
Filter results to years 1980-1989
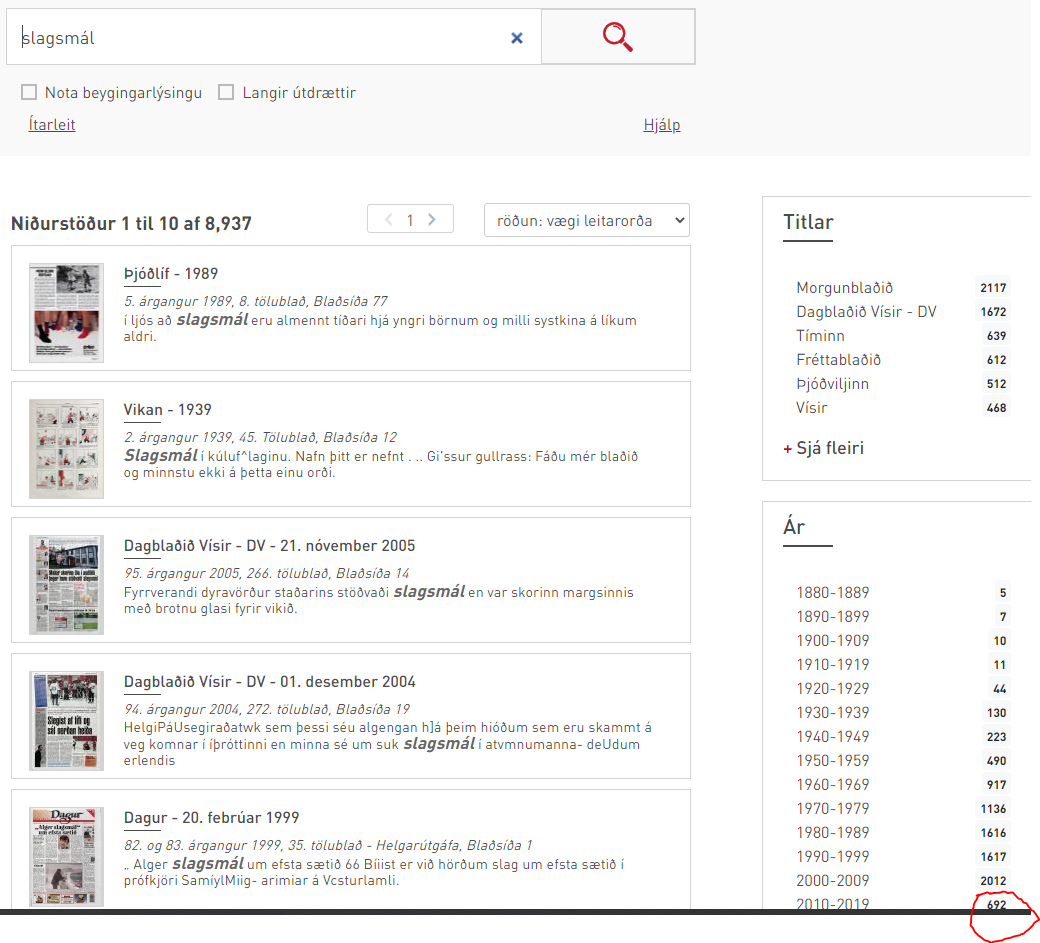coord(832,833)
